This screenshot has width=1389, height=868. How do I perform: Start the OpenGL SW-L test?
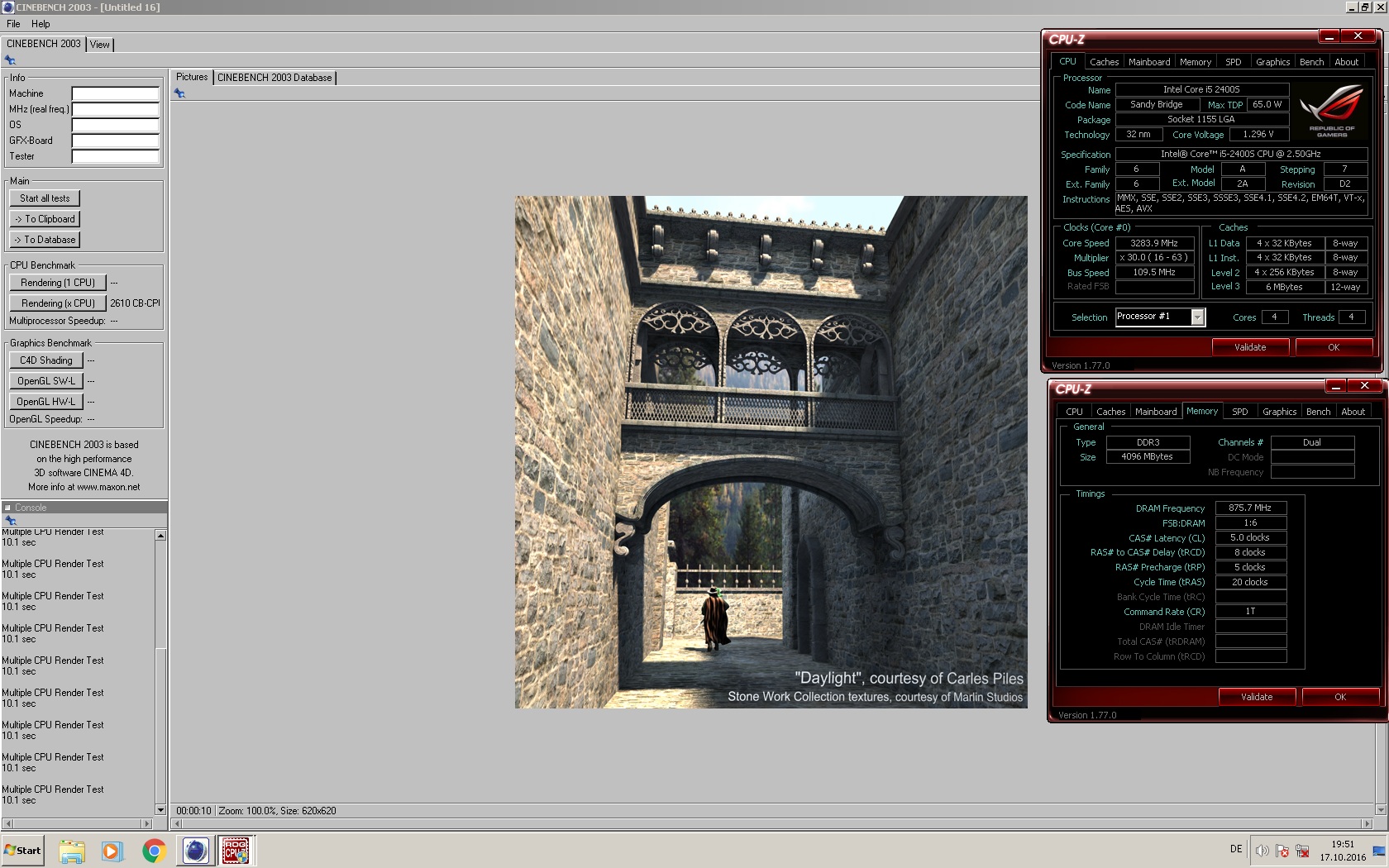tap(46, 381)
